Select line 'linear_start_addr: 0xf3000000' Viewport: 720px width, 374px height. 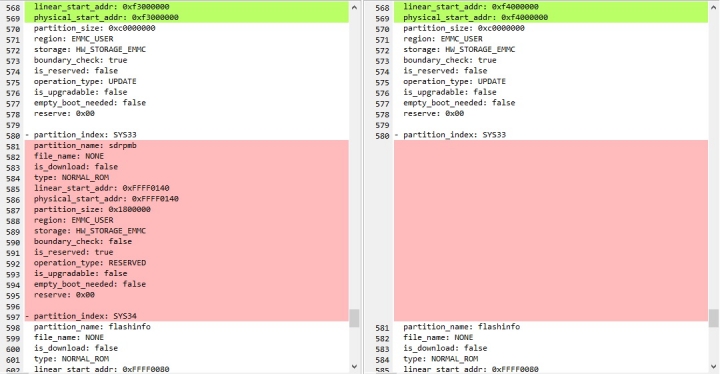point(101,7)
